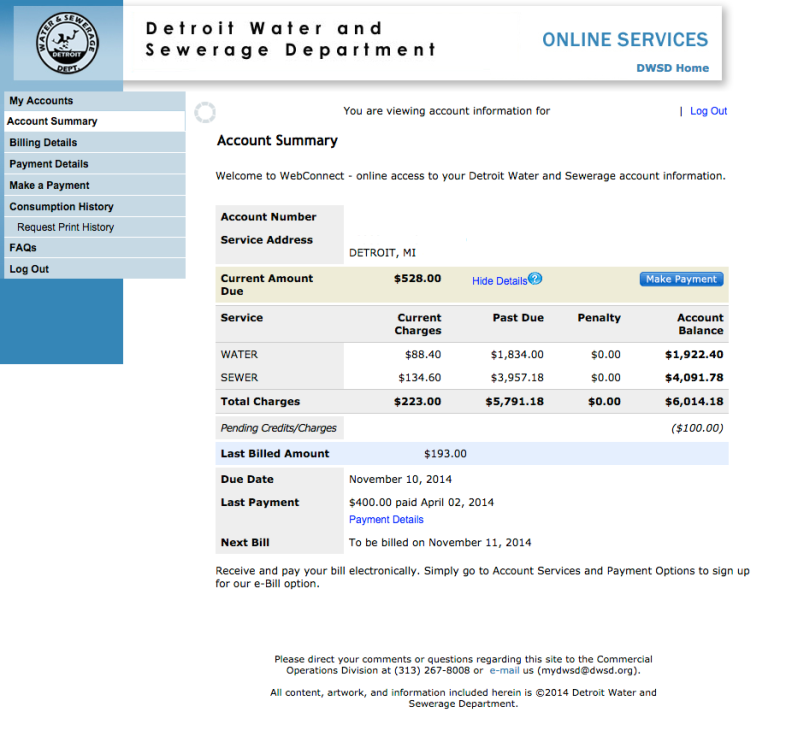
Task: Click Detroit Water and Sewerage Department banner title
Action: (291, 39)
